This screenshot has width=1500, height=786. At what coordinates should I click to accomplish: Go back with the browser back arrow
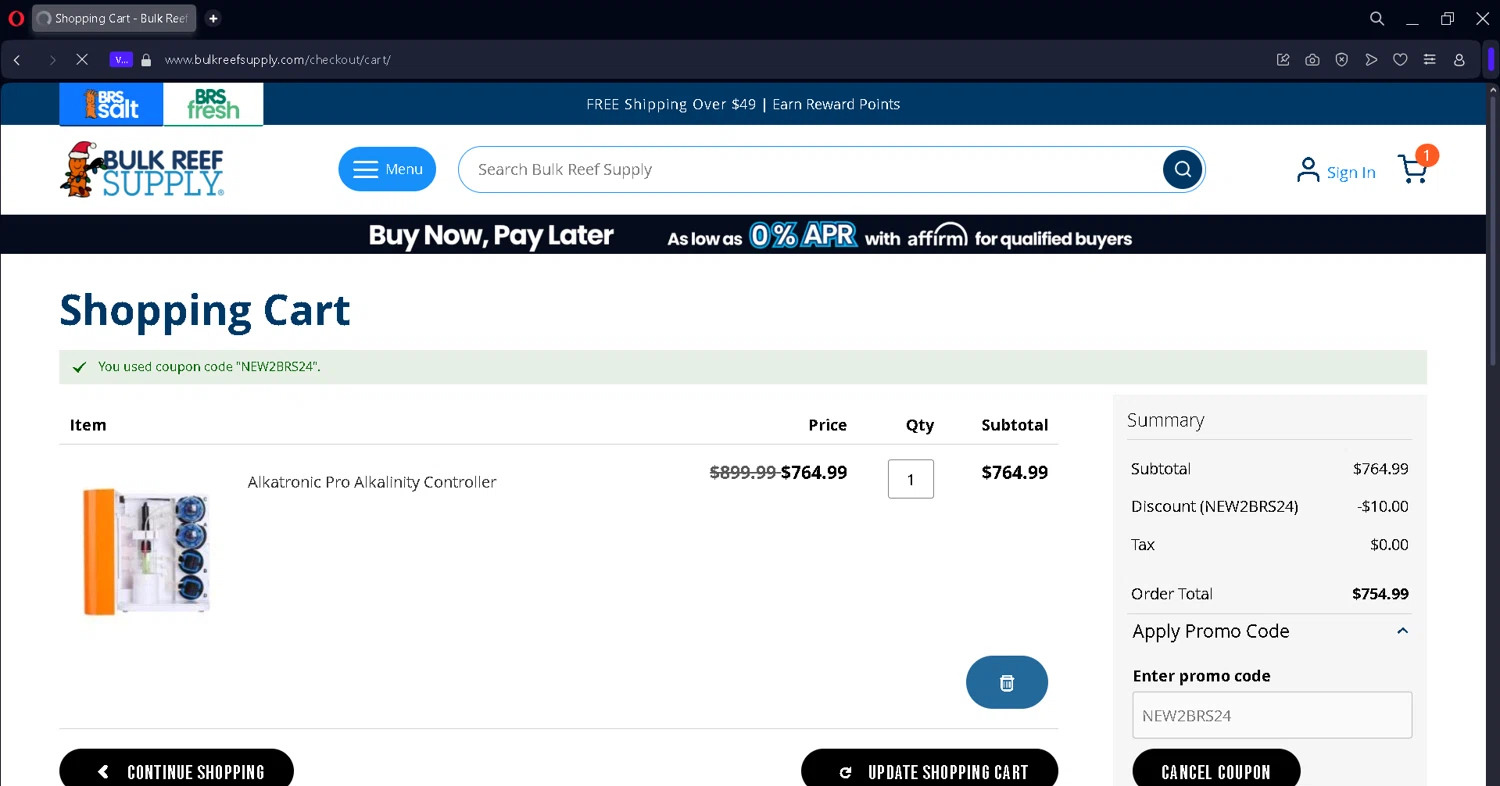click(17, 60)
